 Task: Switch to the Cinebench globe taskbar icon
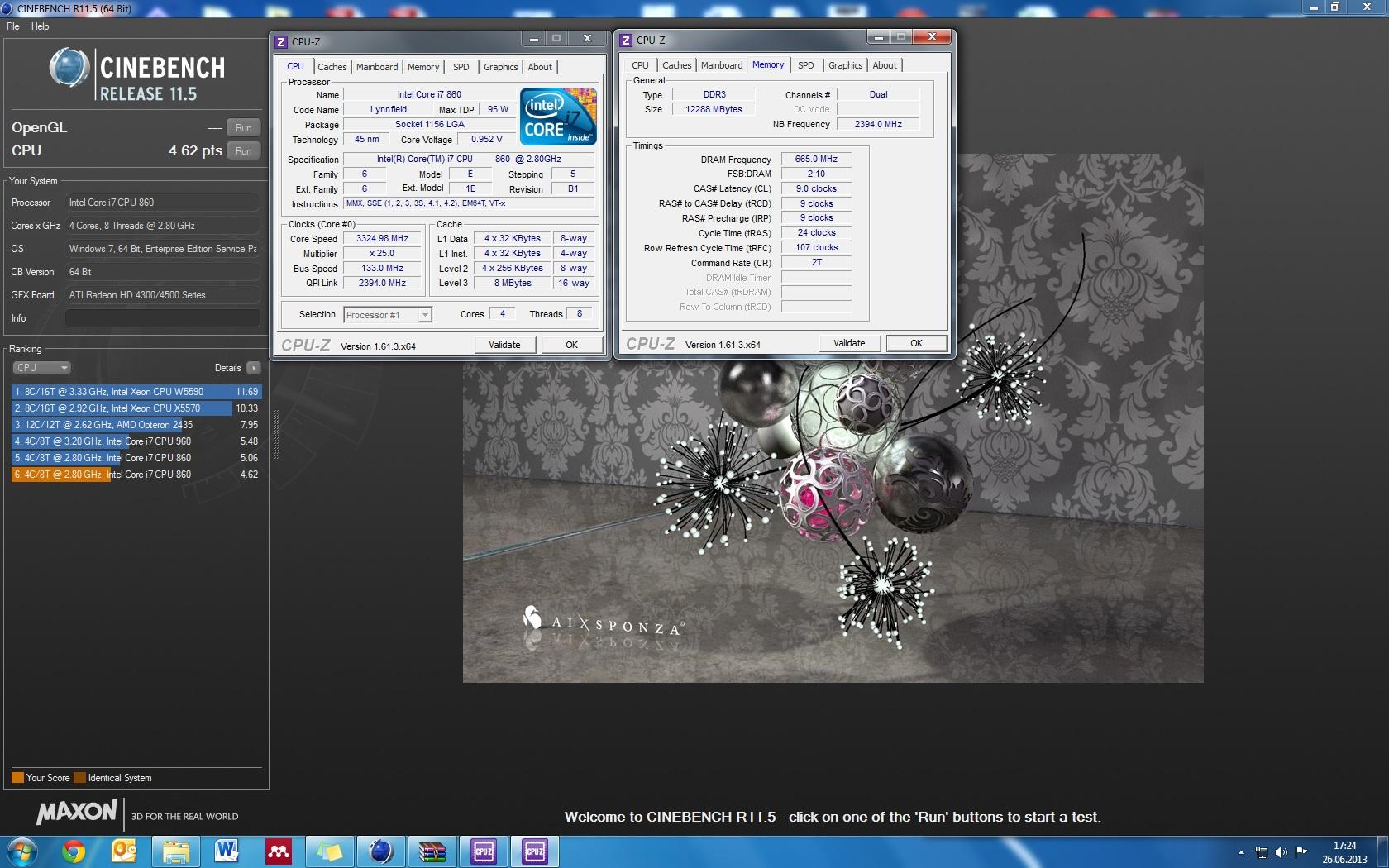coord(380,851)
